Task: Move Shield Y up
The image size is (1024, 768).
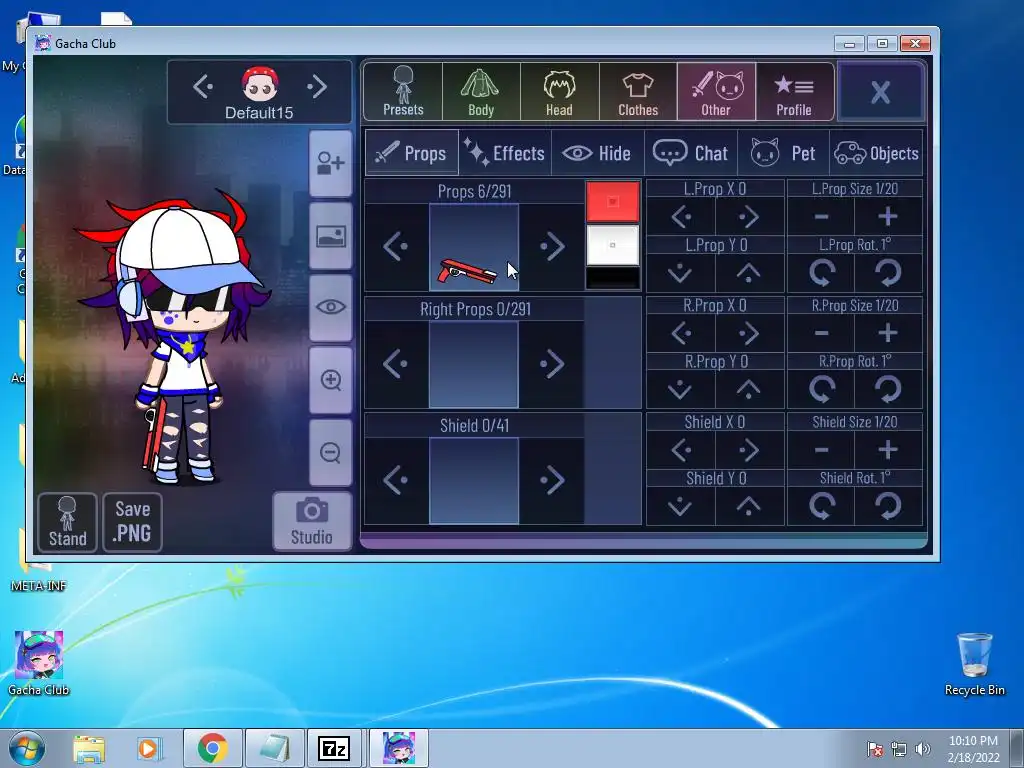Action: click(749, 505)
